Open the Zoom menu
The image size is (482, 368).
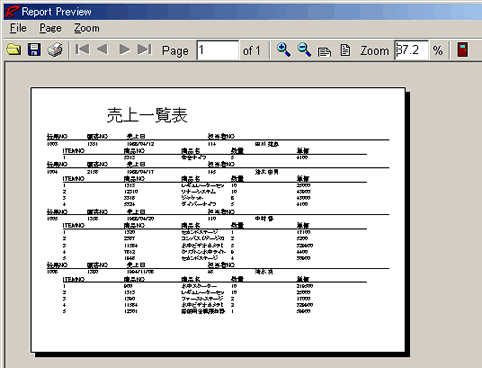tap(87, 28)
